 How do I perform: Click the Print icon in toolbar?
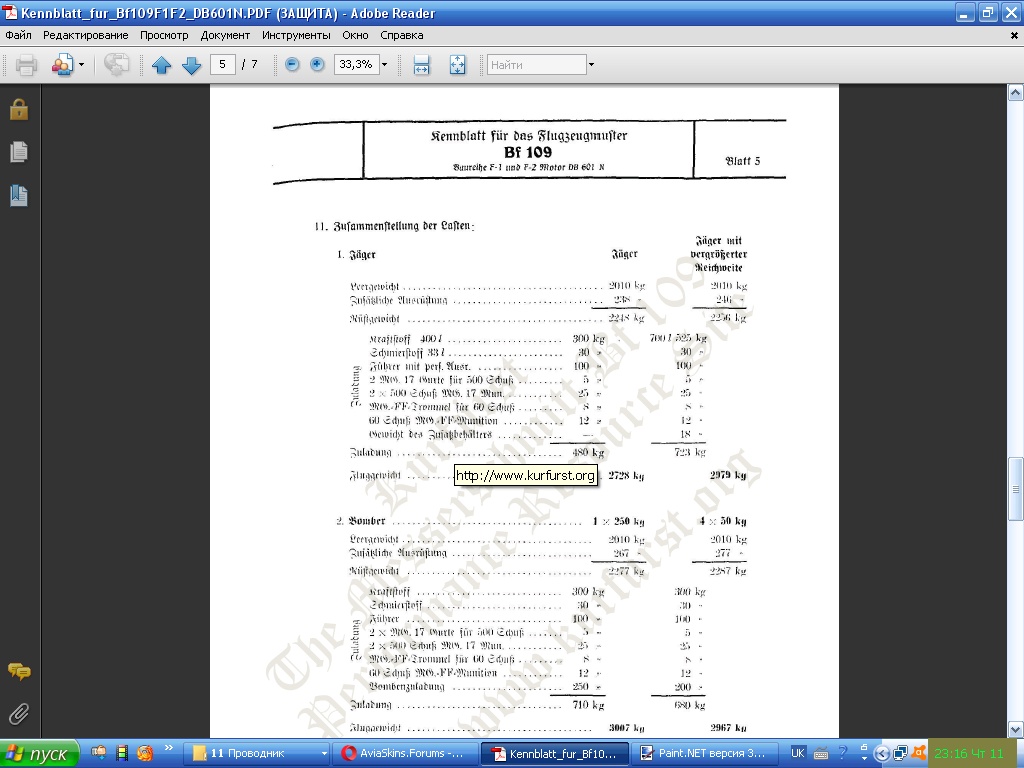click(26, 65)
